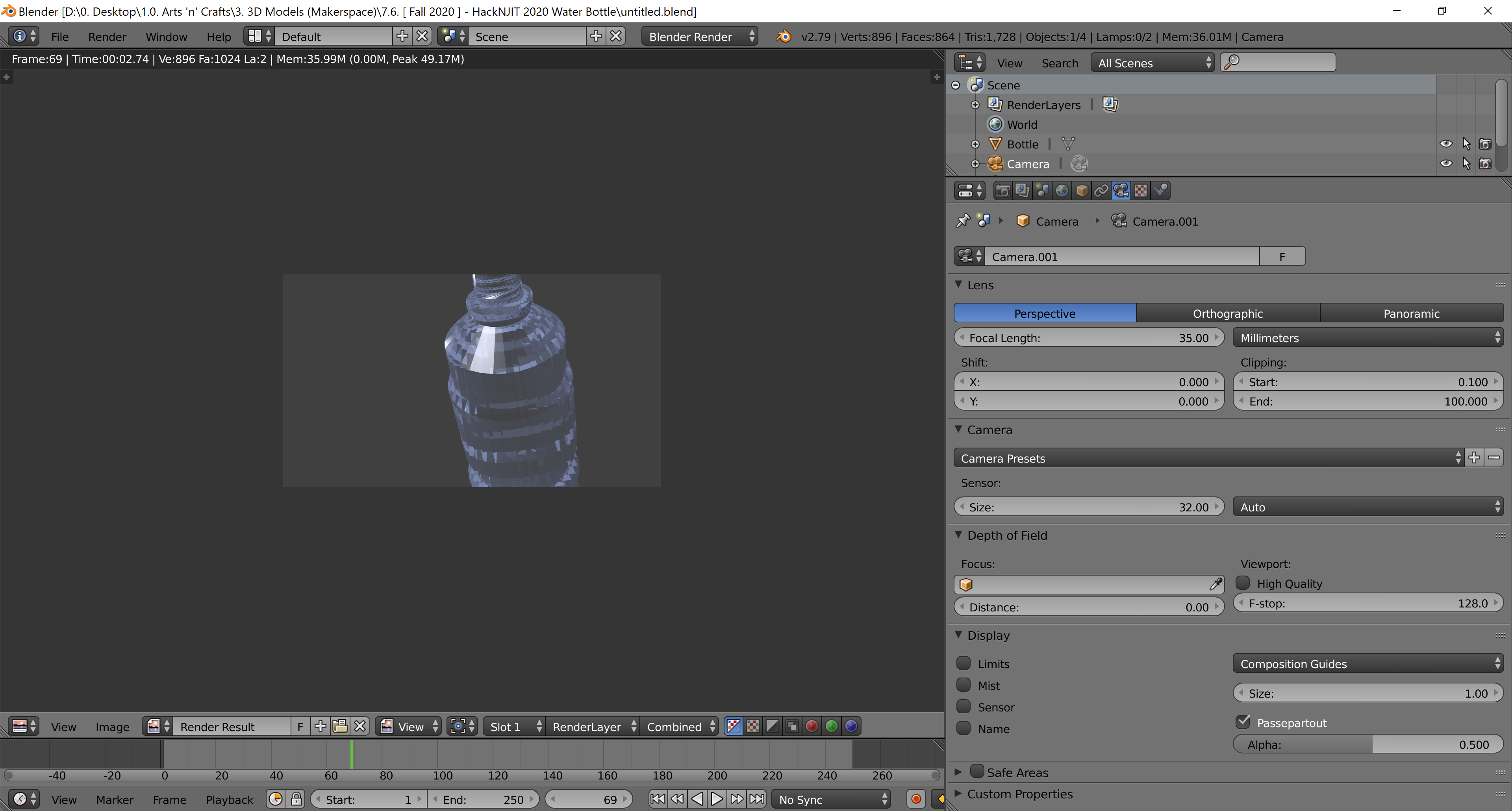
Task: Toggle the automatic keyframe record button
Action: click(x=915, y=799)
